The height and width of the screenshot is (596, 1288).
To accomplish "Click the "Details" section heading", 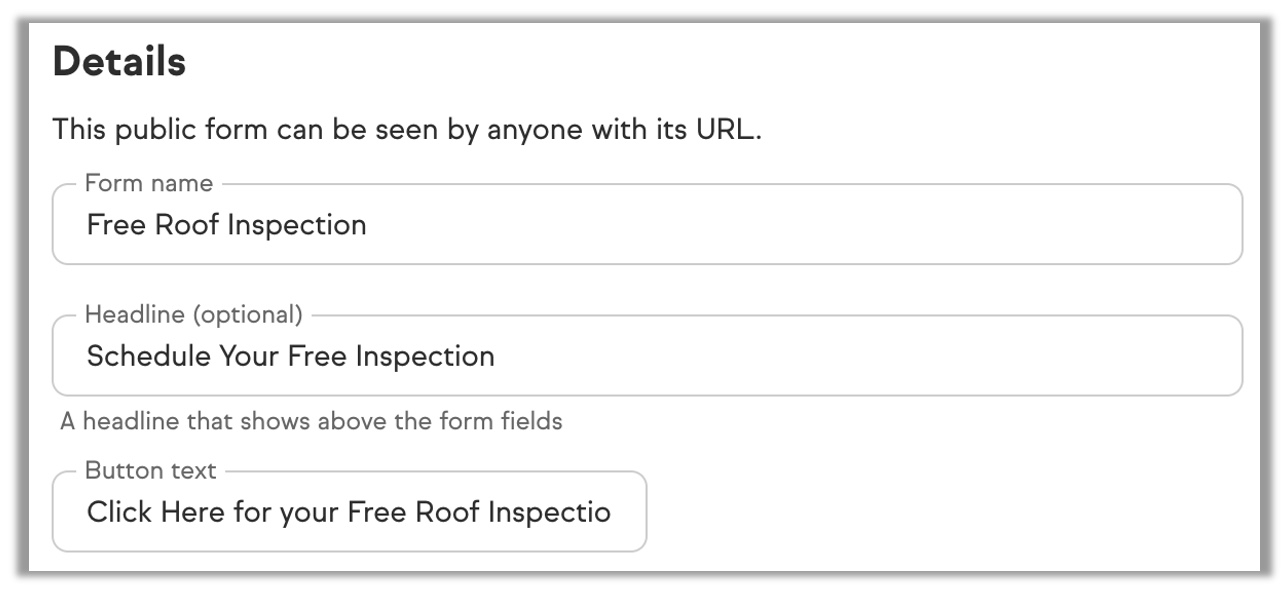I will pos(119,62).
